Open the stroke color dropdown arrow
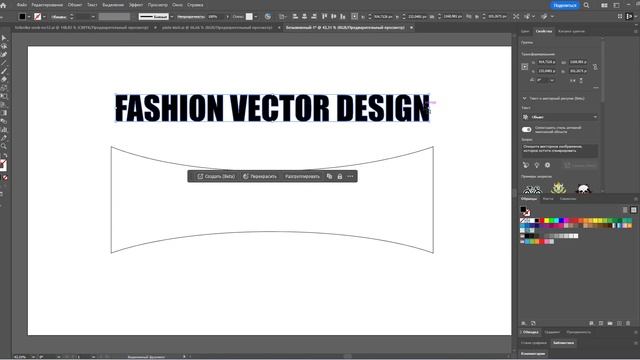This screenshot has width=640, height=360. click(44, 17)
